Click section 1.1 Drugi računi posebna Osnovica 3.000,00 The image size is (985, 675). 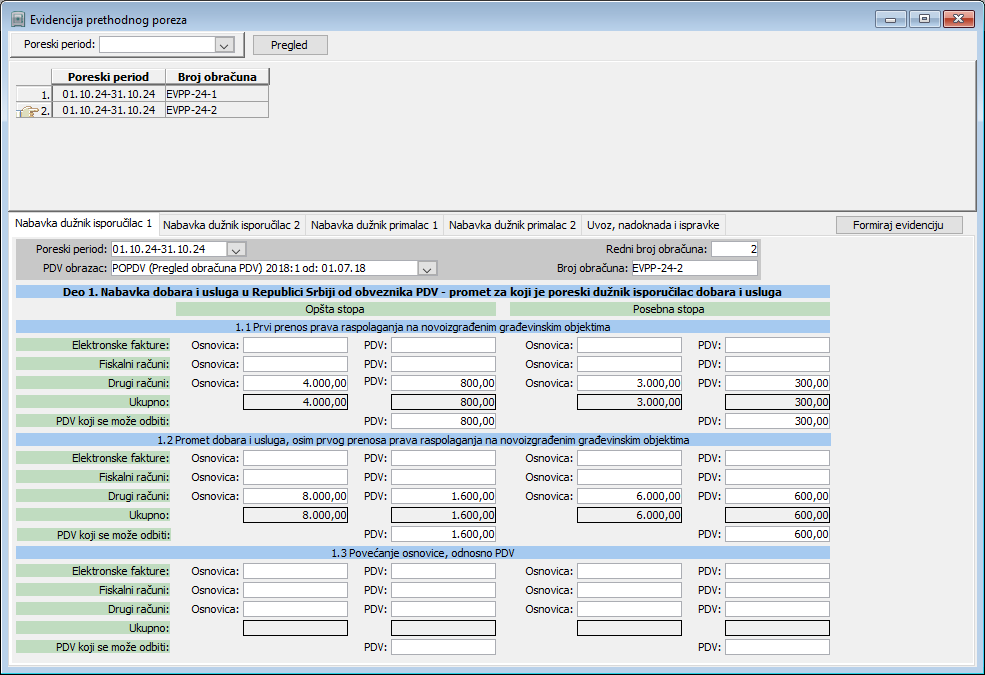tap(629, 383)
